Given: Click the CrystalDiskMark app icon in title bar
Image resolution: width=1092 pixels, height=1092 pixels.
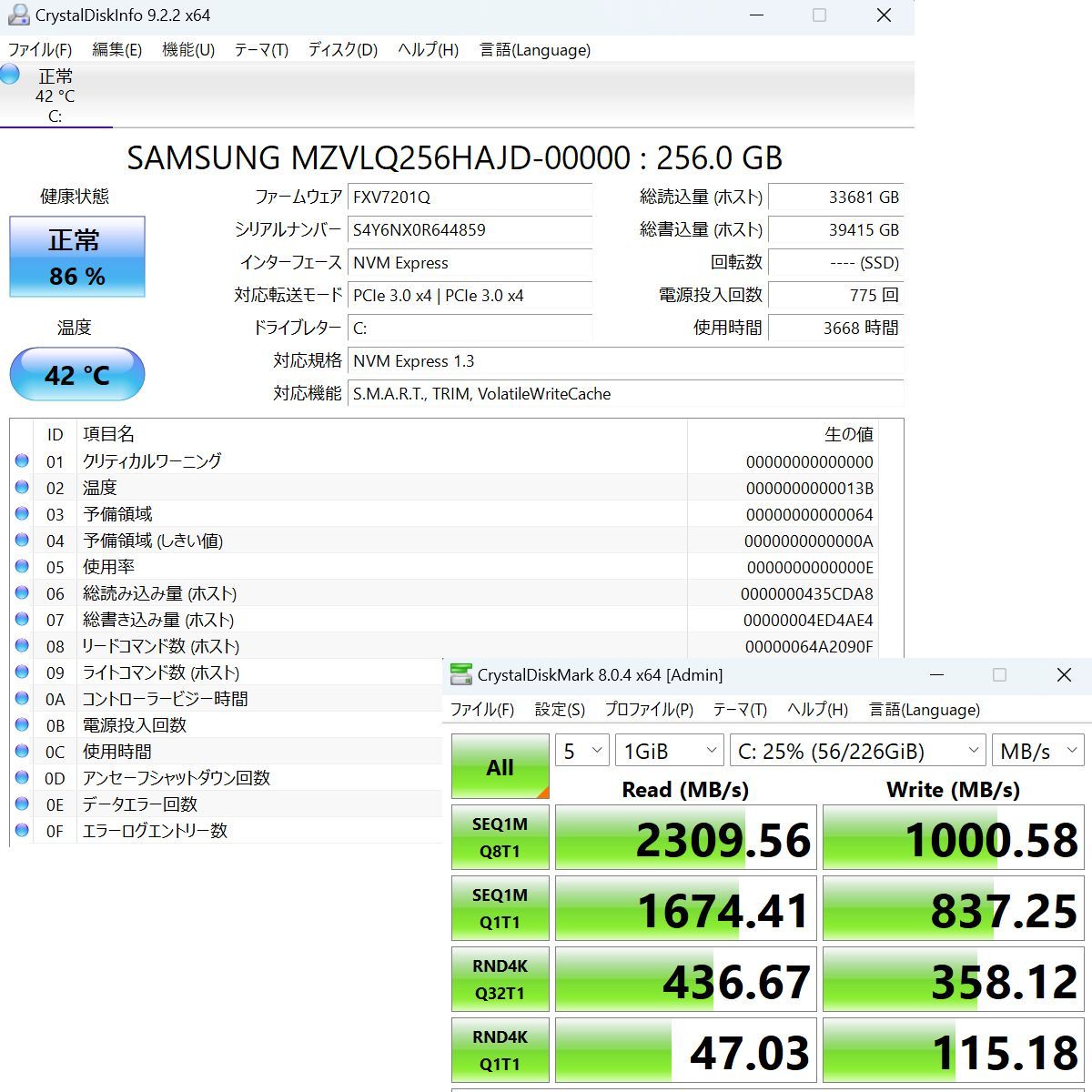Looking at the screenshot, I should (462, 674).
